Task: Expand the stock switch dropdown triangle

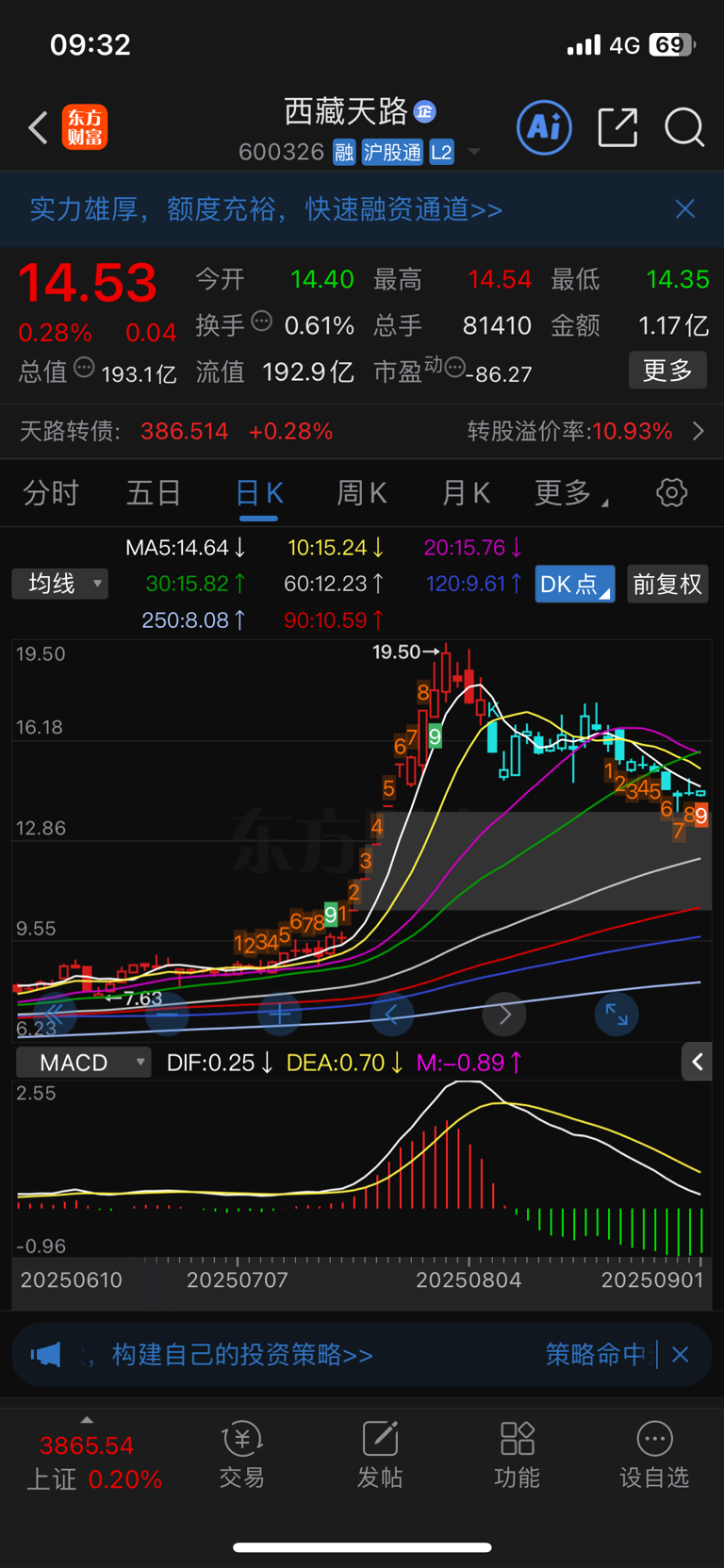Action: point(474,153)
